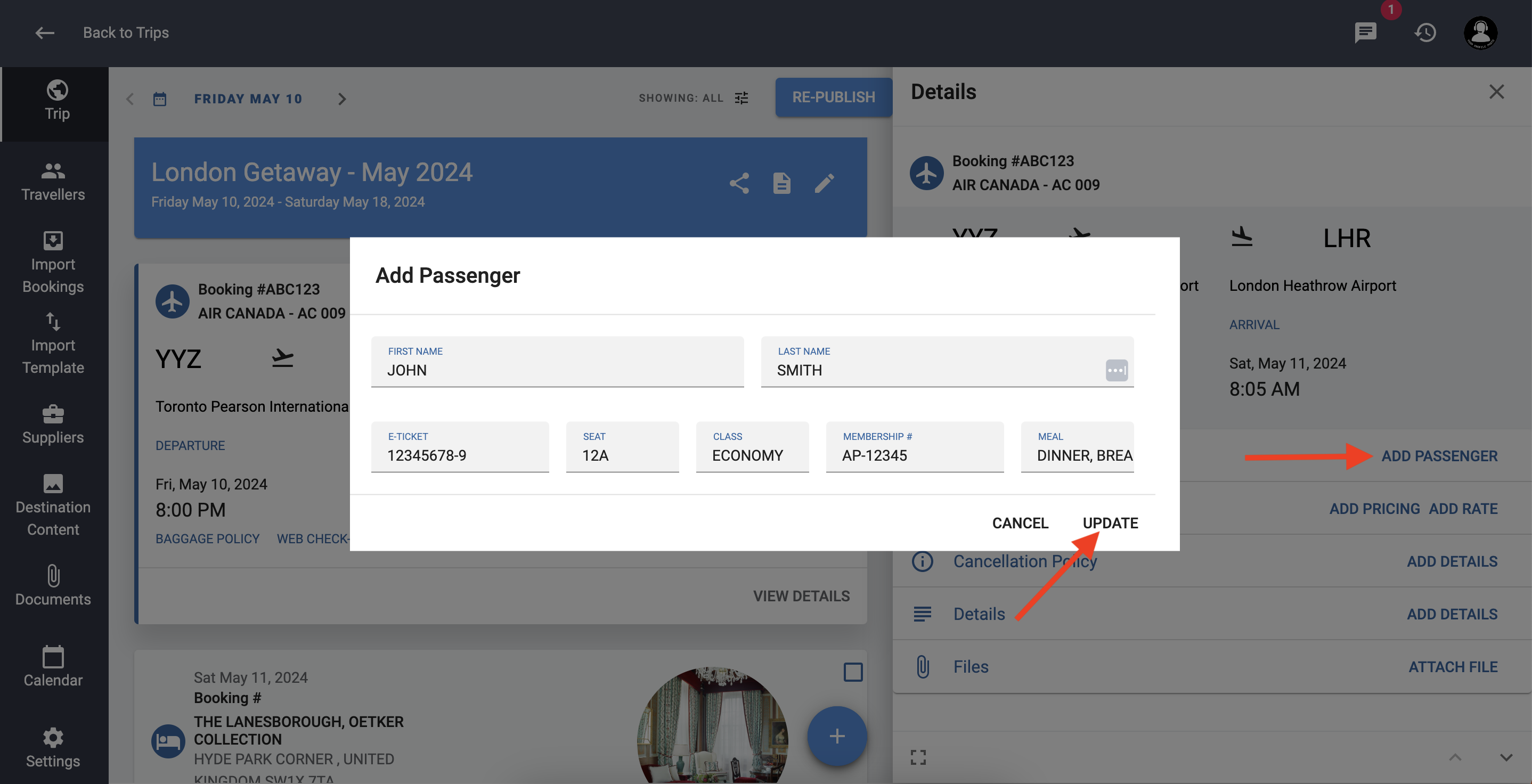Click VIEW DETAILS on the flight card
Screen dimensions: 1532x784
tap(801, 596)
